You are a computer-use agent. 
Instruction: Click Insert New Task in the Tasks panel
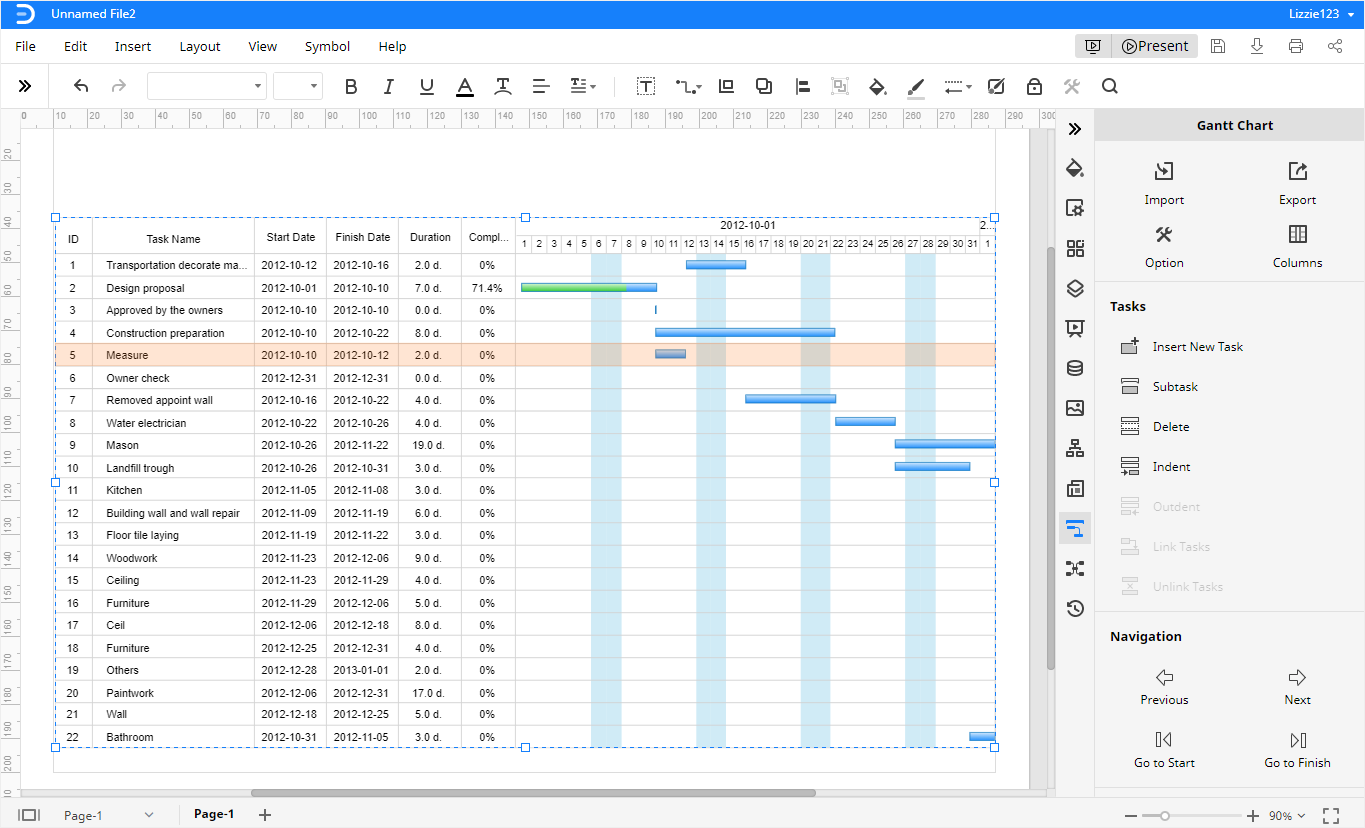coord(1195,346)
